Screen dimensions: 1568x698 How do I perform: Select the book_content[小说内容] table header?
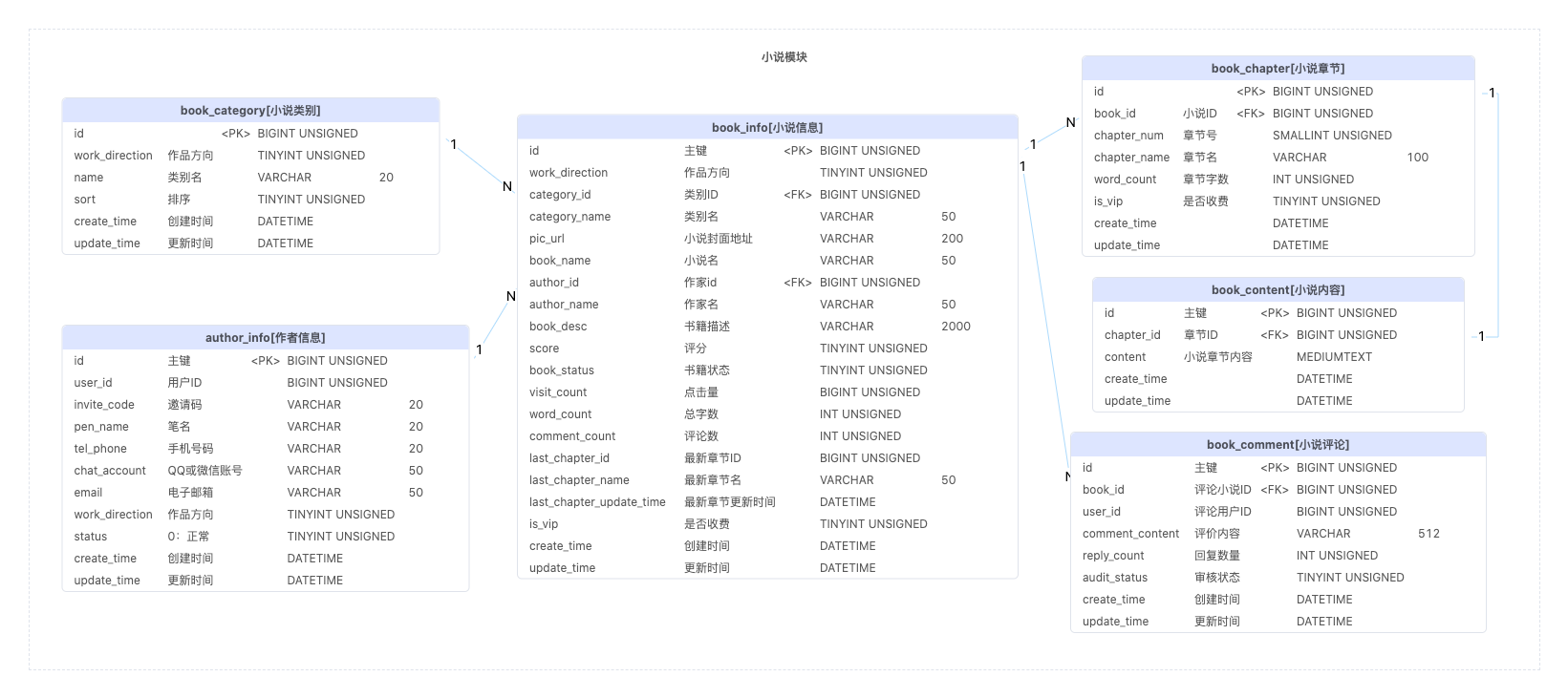click(1278, 290)
